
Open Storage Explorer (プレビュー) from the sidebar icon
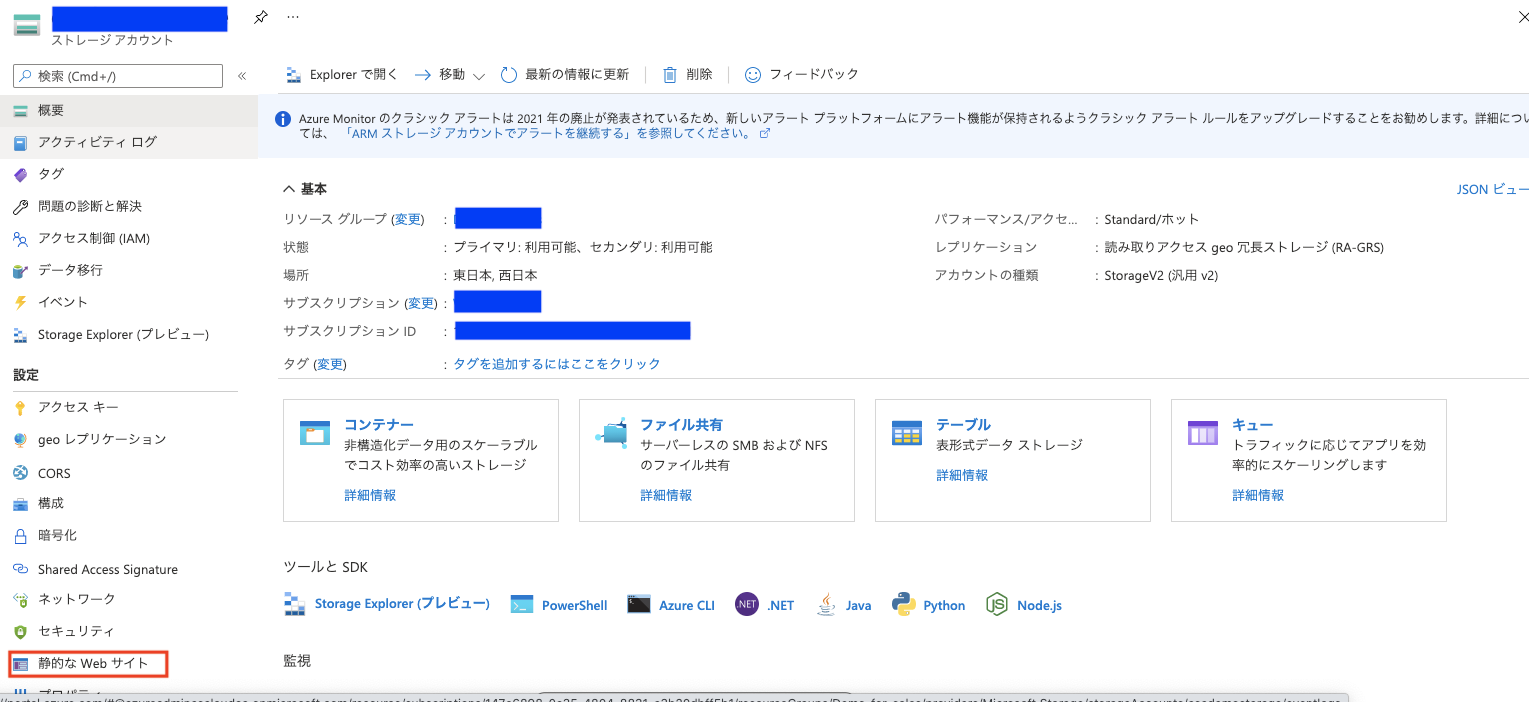click(x=20, y=334)
